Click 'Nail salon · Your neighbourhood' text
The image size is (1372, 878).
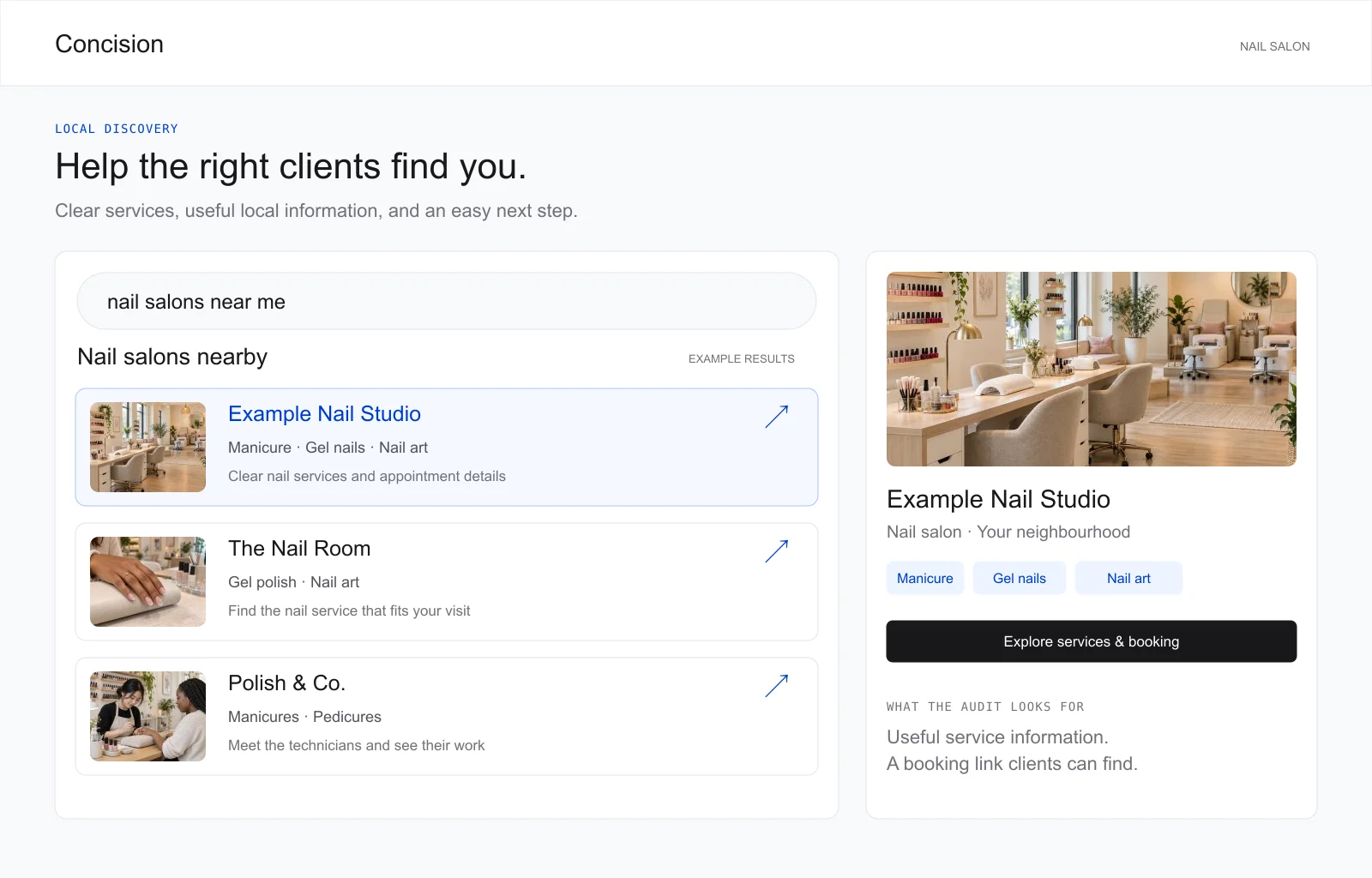1008,532
